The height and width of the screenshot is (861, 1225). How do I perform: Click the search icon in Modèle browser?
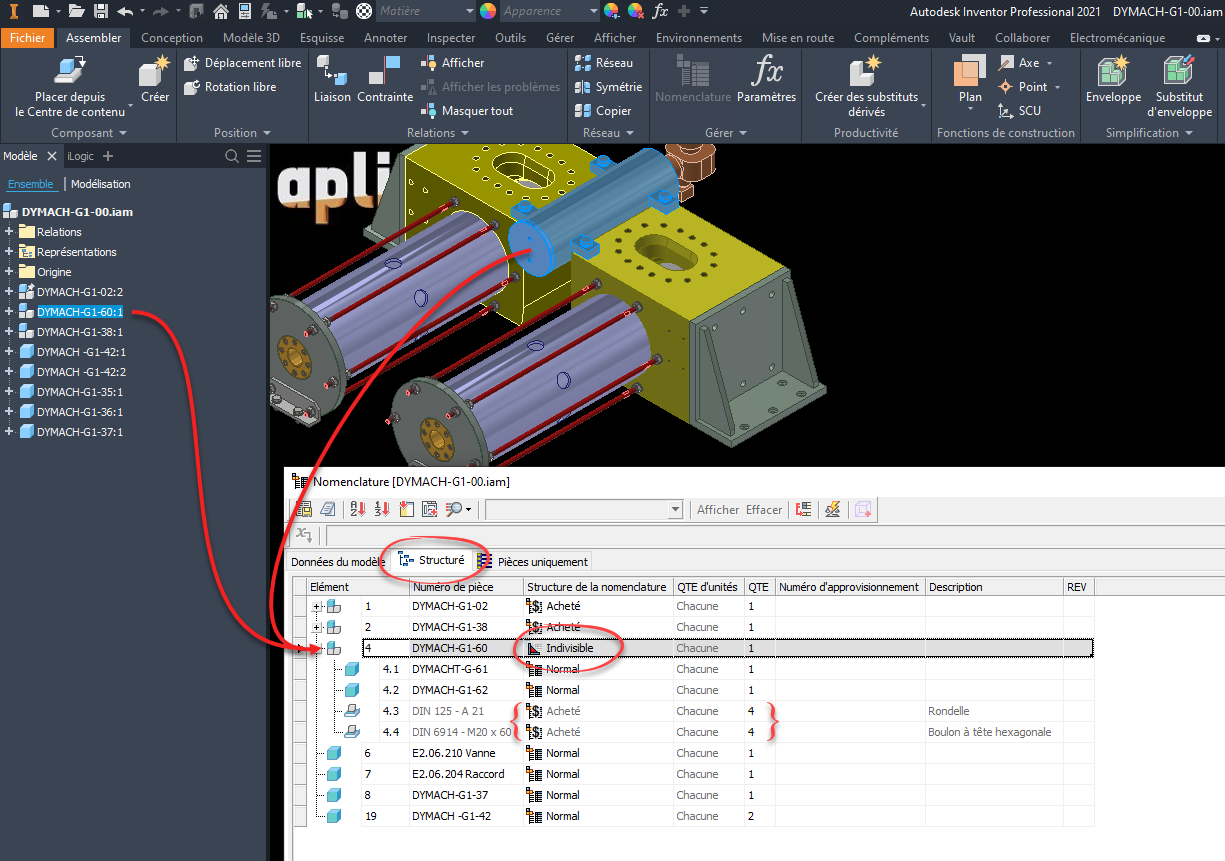[x=232, y=156]
